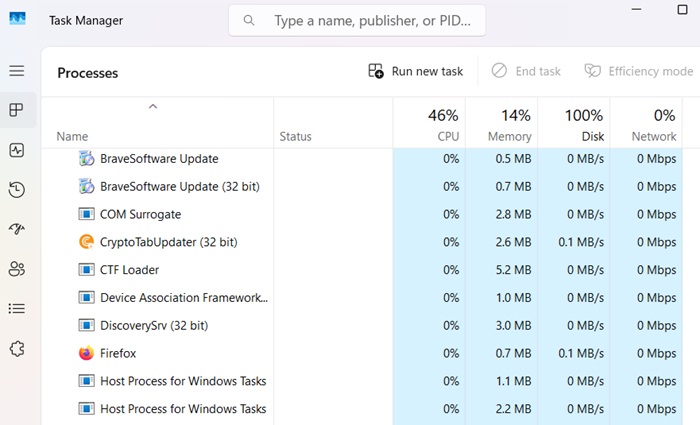
Task: Click CryptoTabUpdater's 0.1 MB/s disk value
Action: [581, 242]
